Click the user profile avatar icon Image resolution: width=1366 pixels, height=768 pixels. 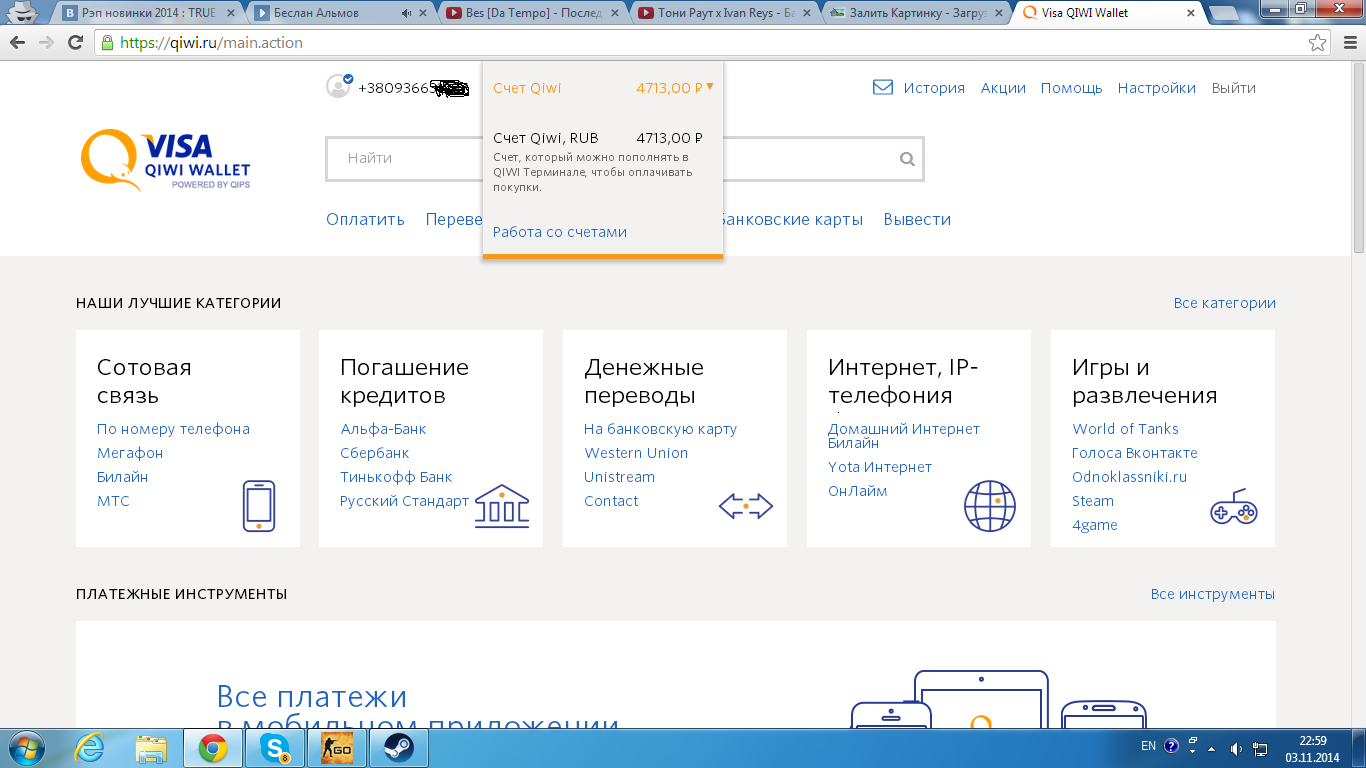coord(339,87)
